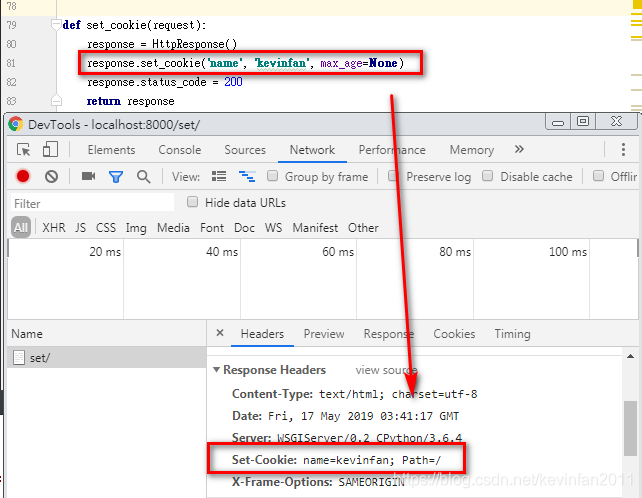Stop recording network log with red button
The height and width of the screenshot is (498, 642).
point(23,176)
